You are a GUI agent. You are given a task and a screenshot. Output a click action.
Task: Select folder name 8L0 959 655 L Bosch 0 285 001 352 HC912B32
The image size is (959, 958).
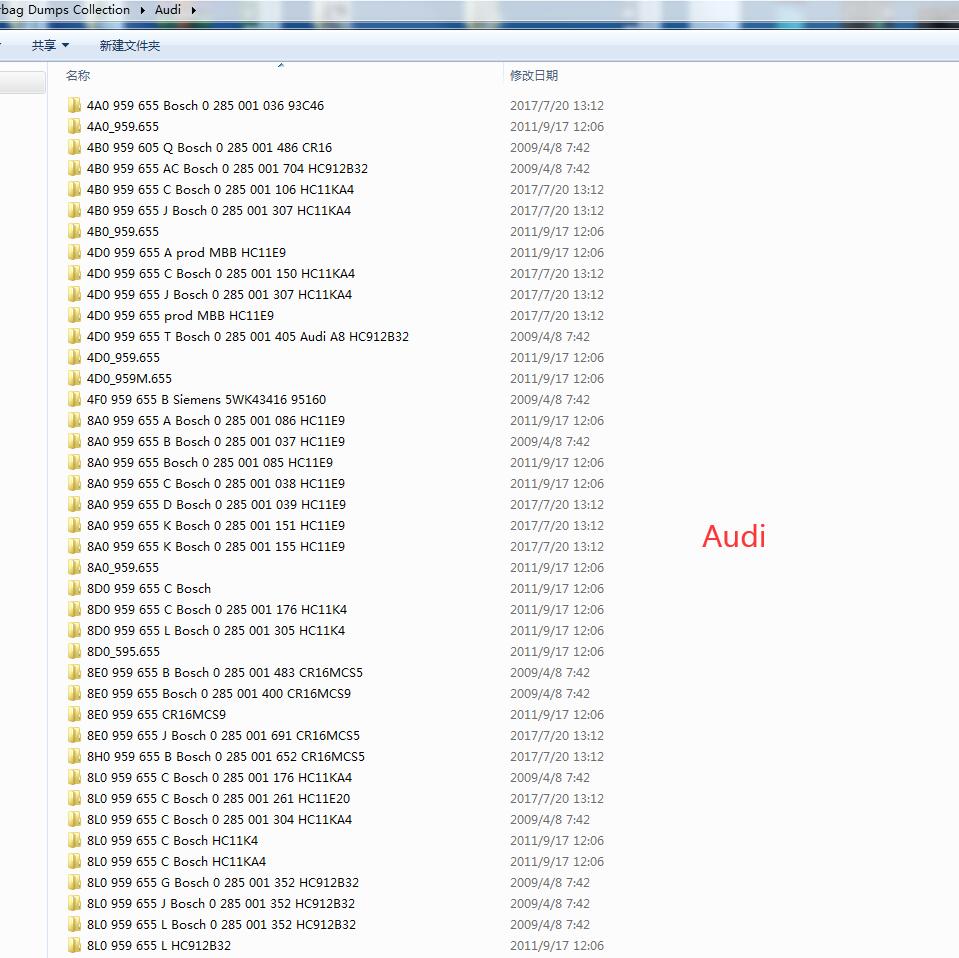[x=221, y=924]
